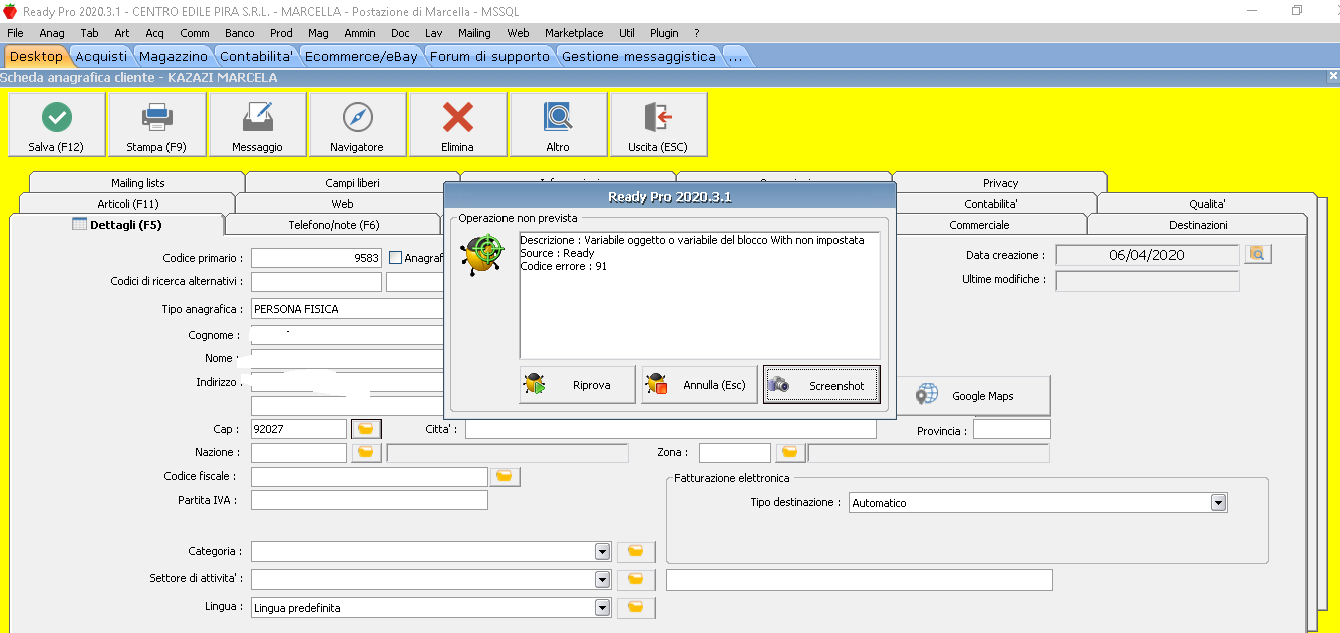This screenshot has width=1340, height=633.
Task: Switch to the Magazzino workspace tab
Action: (x=174, y=56)
